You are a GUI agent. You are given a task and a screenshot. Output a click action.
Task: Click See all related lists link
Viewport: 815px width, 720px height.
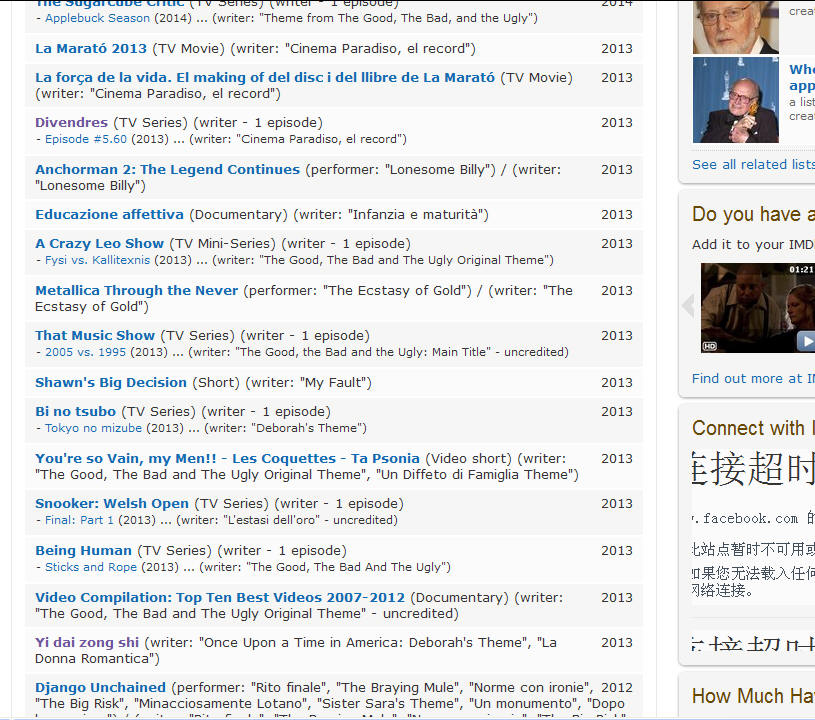(753, 165)
